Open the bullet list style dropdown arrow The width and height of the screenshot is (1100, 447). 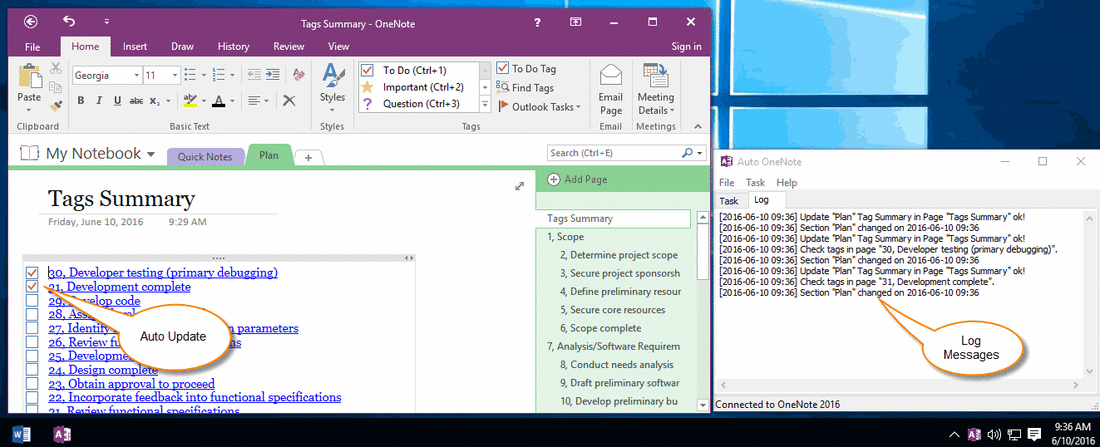[x=203, y=75]
